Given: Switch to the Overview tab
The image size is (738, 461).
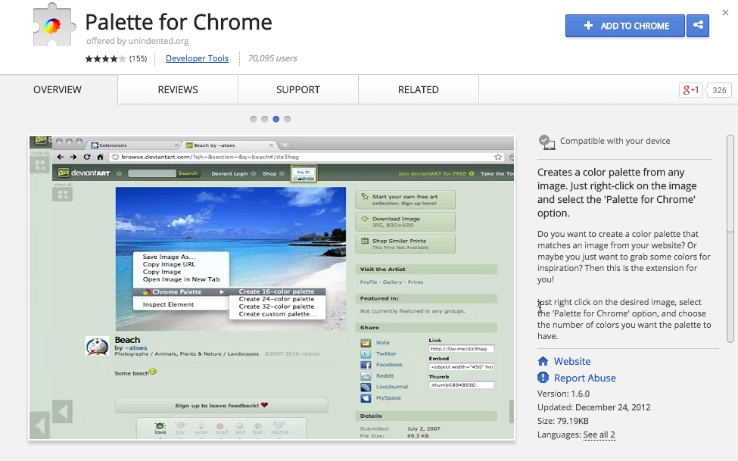Looking at the screenshot, I should [x=57, y=89].
